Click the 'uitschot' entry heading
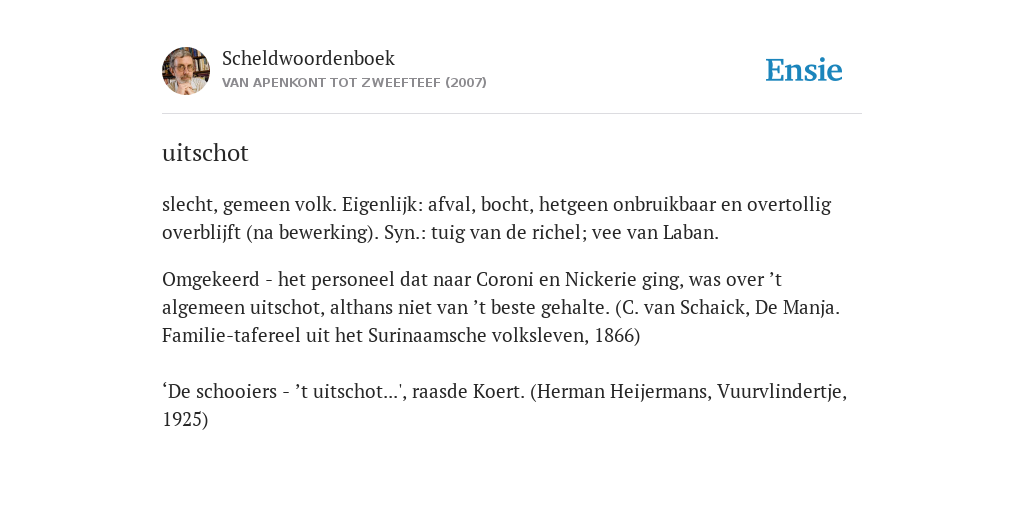This screenshot has height=512, width=1024. tap(205, 153)
